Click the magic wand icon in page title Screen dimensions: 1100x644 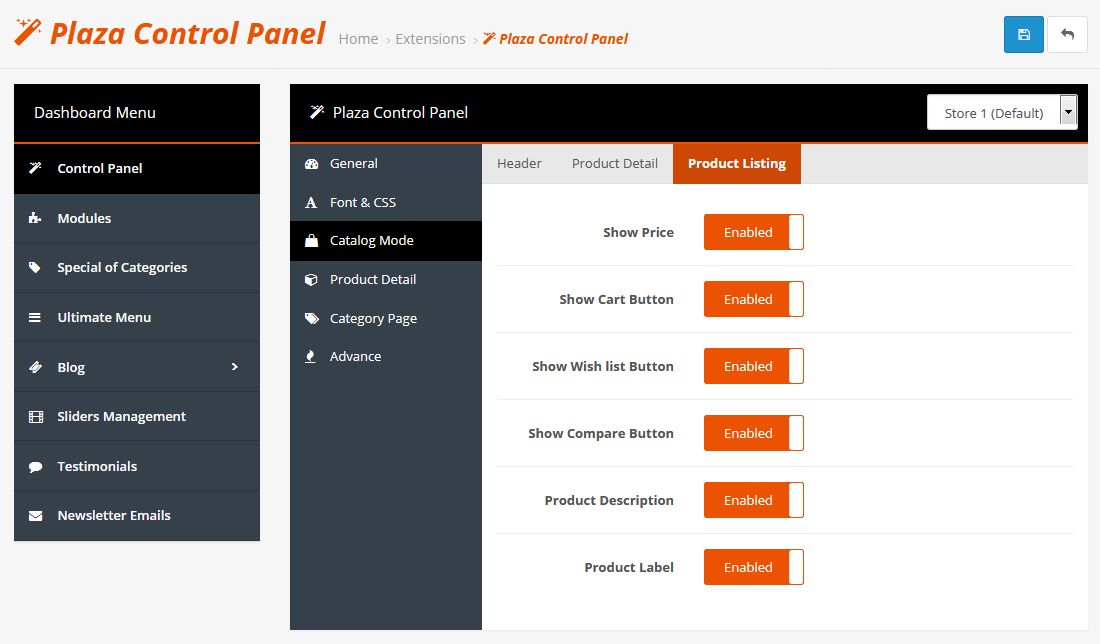28,32
